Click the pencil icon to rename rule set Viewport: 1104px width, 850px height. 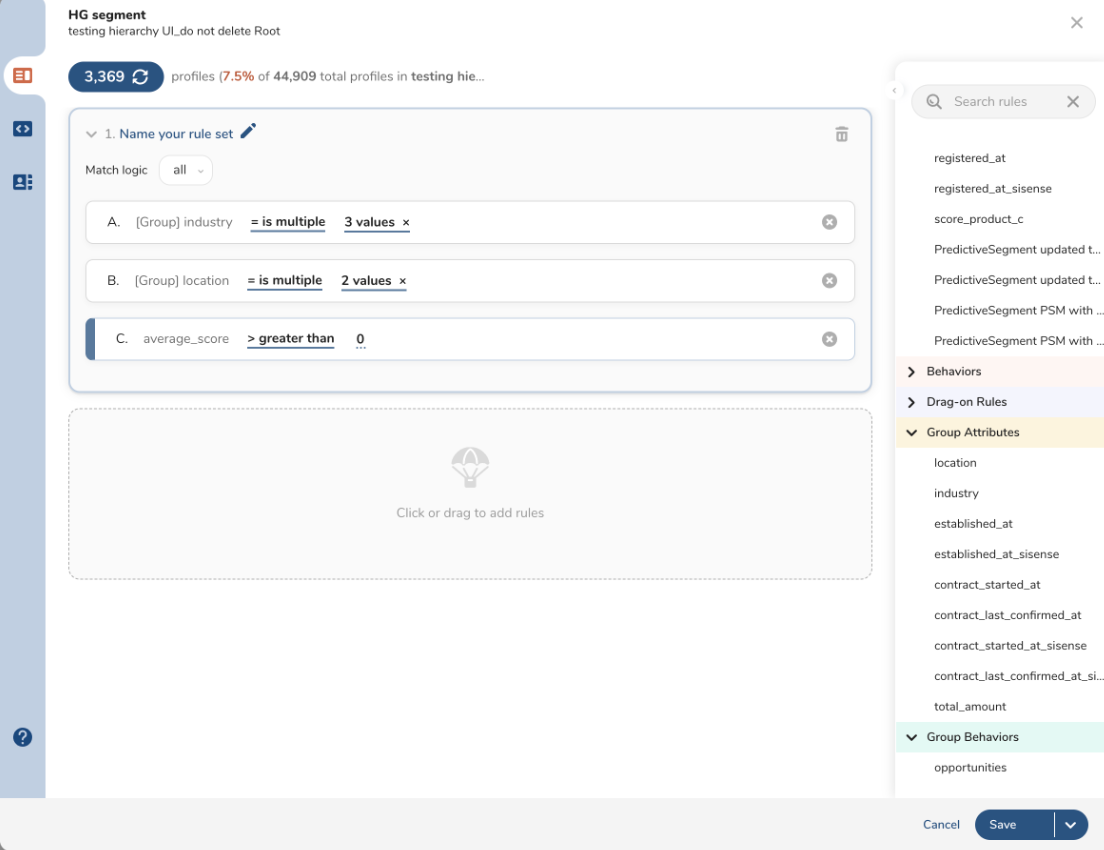pyautogui.click(x=249, y=132)
